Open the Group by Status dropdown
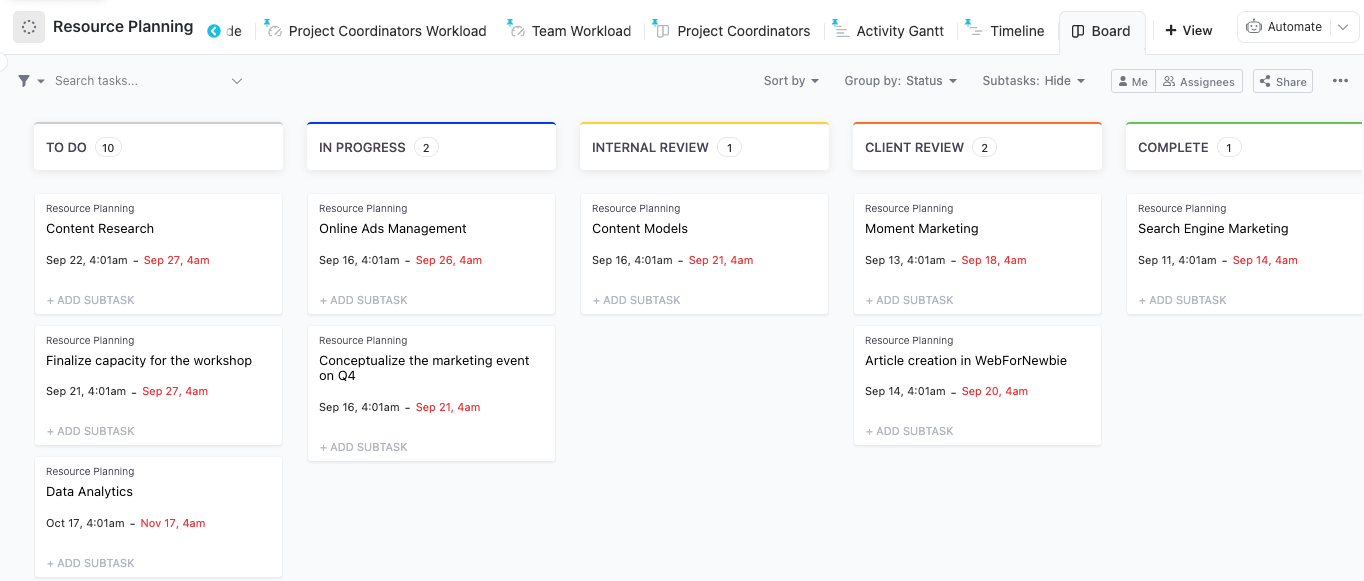 (900, 81)
